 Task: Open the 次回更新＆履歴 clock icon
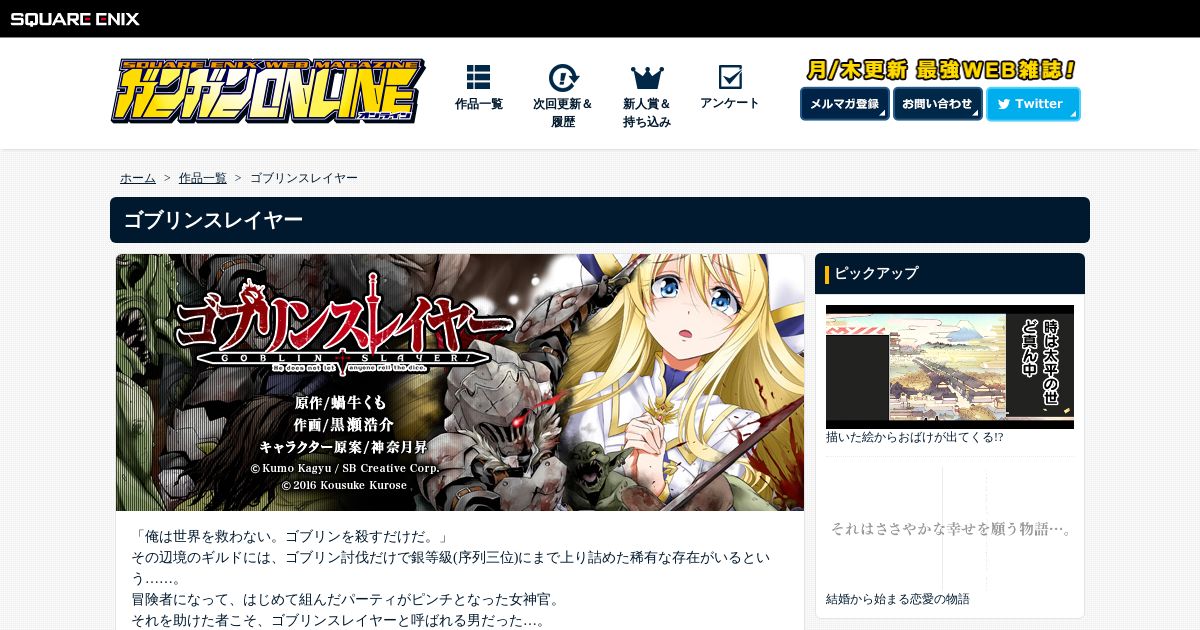[563, 78]
